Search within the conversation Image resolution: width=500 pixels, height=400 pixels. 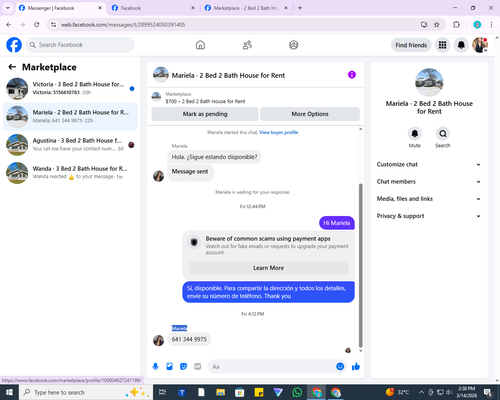[x=443, y=134]
